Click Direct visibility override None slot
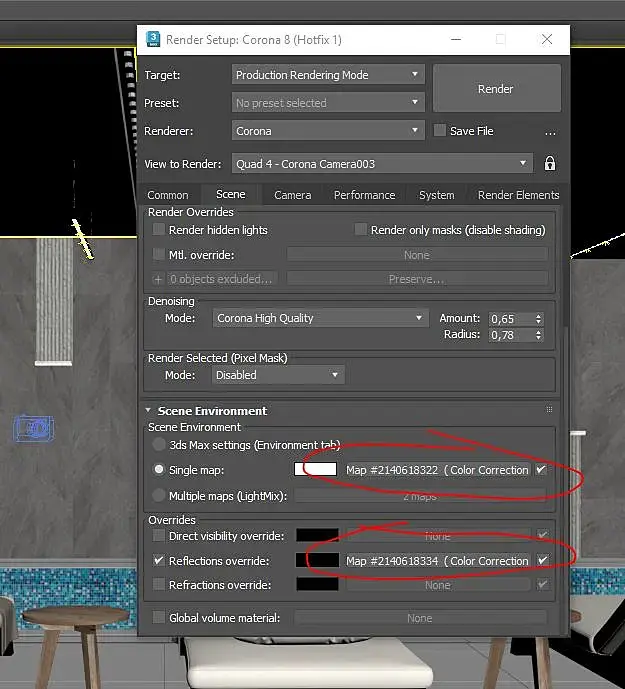This screenshot has height=689, width=625. tap(438, 536)
